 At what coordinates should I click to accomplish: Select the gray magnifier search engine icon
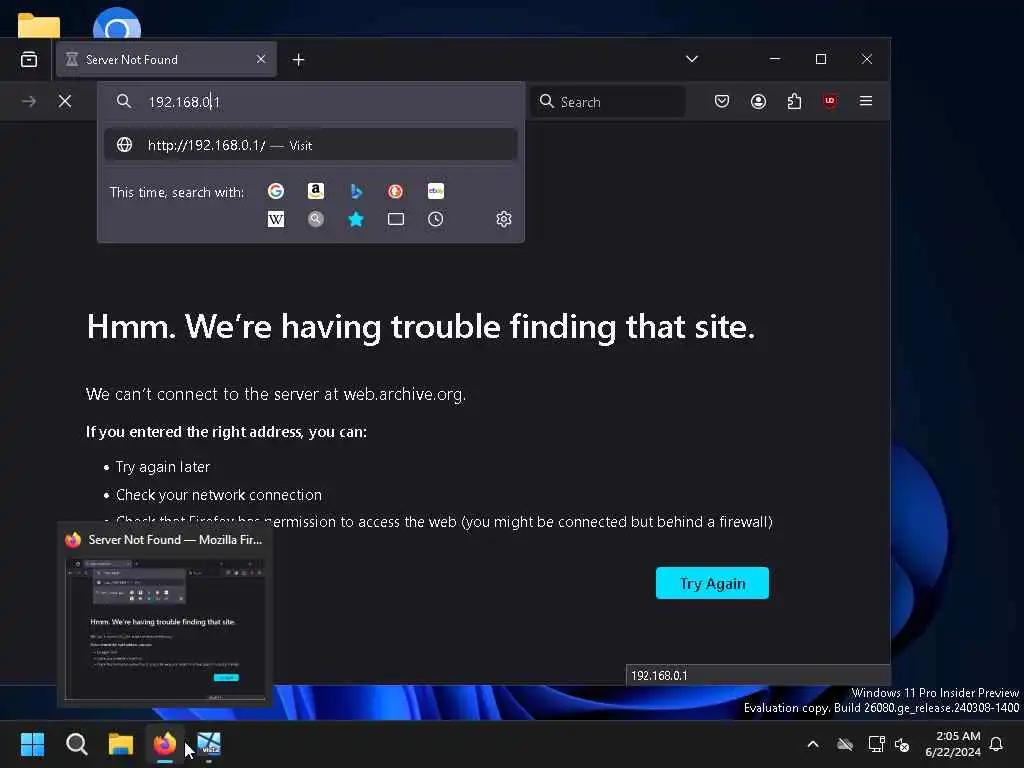pyautogui.click(x=316, y=219)
